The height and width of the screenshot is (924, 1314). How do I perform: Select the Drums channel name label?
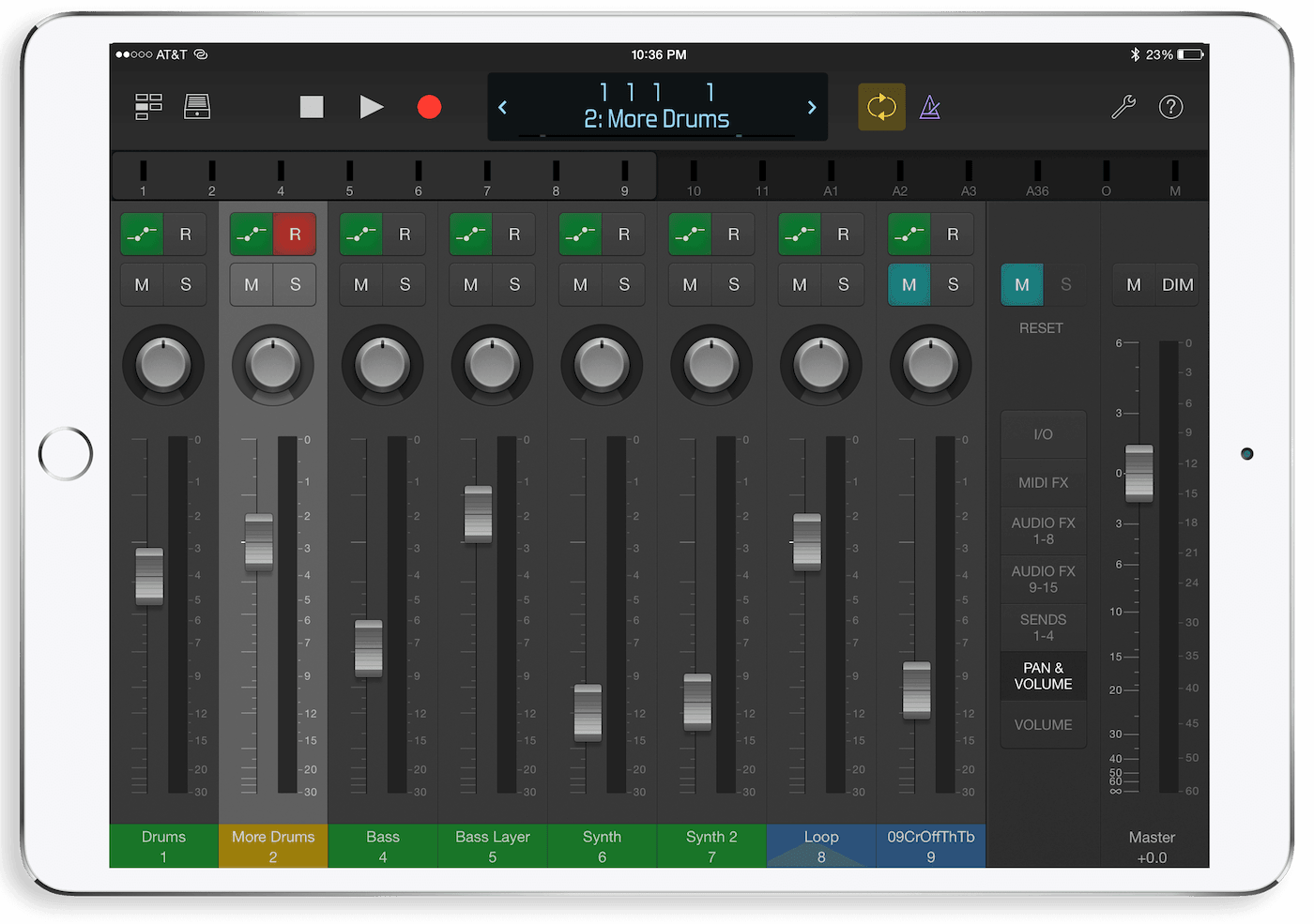(163, 845)
